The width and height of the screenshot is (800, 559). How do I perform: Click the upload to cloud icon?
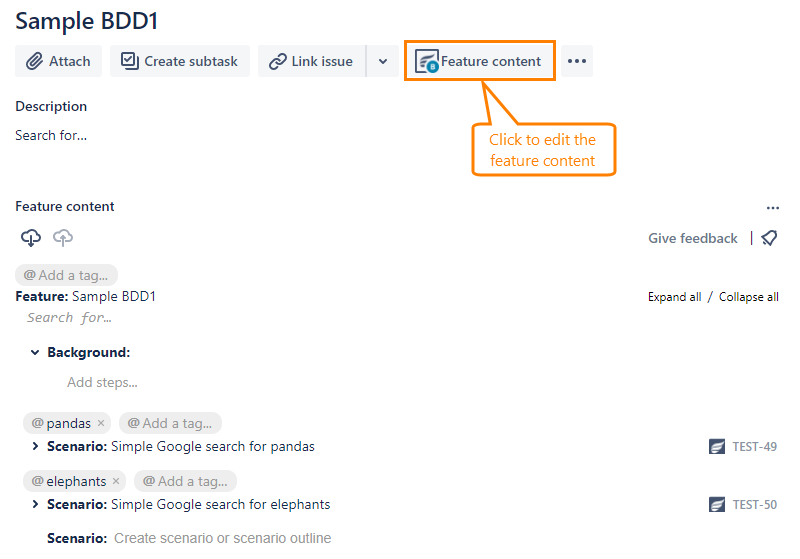point(63,238)
